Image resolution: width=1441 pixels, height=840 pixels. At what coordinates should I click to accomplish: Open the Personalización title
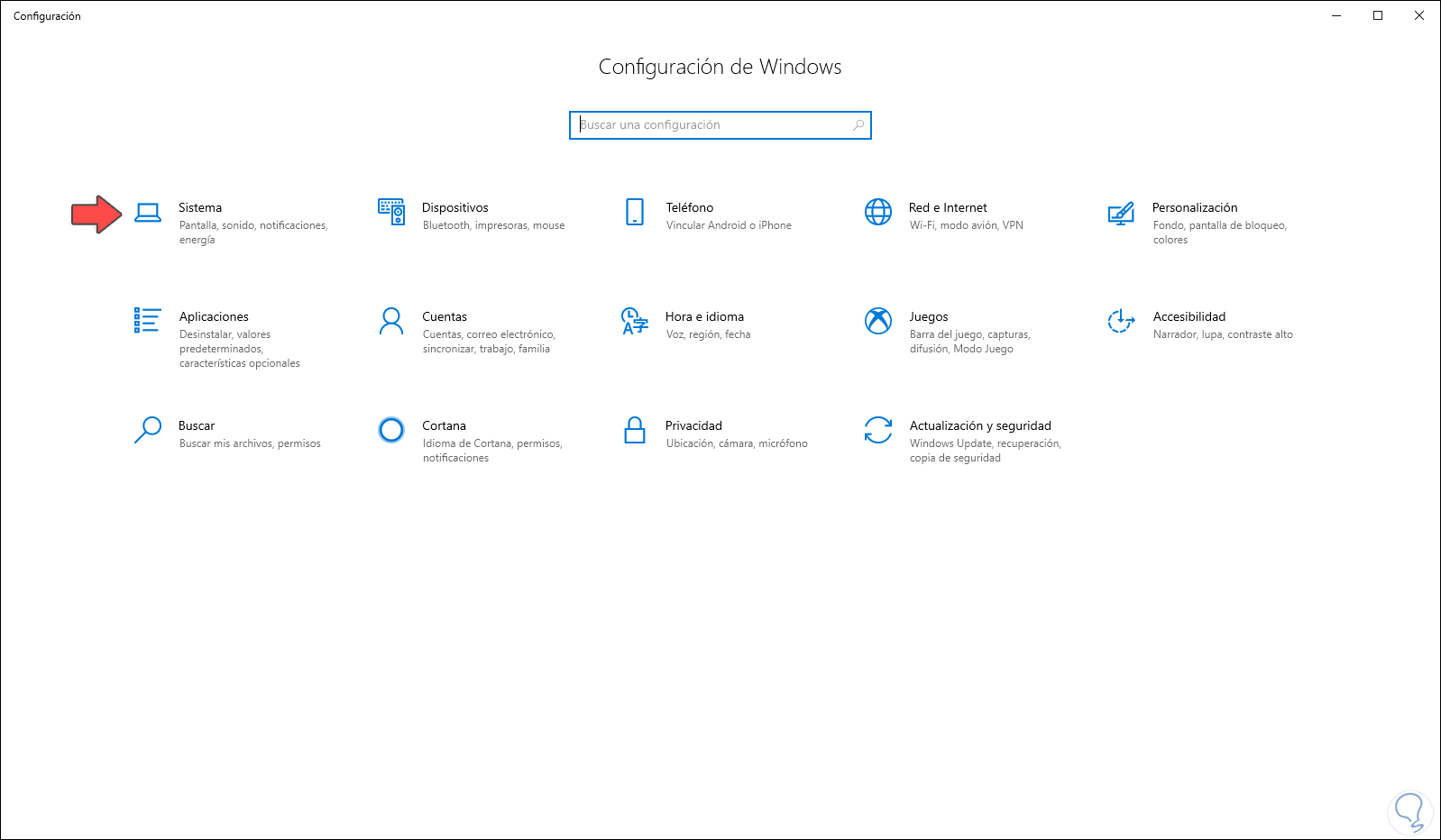pos(1195,207)
